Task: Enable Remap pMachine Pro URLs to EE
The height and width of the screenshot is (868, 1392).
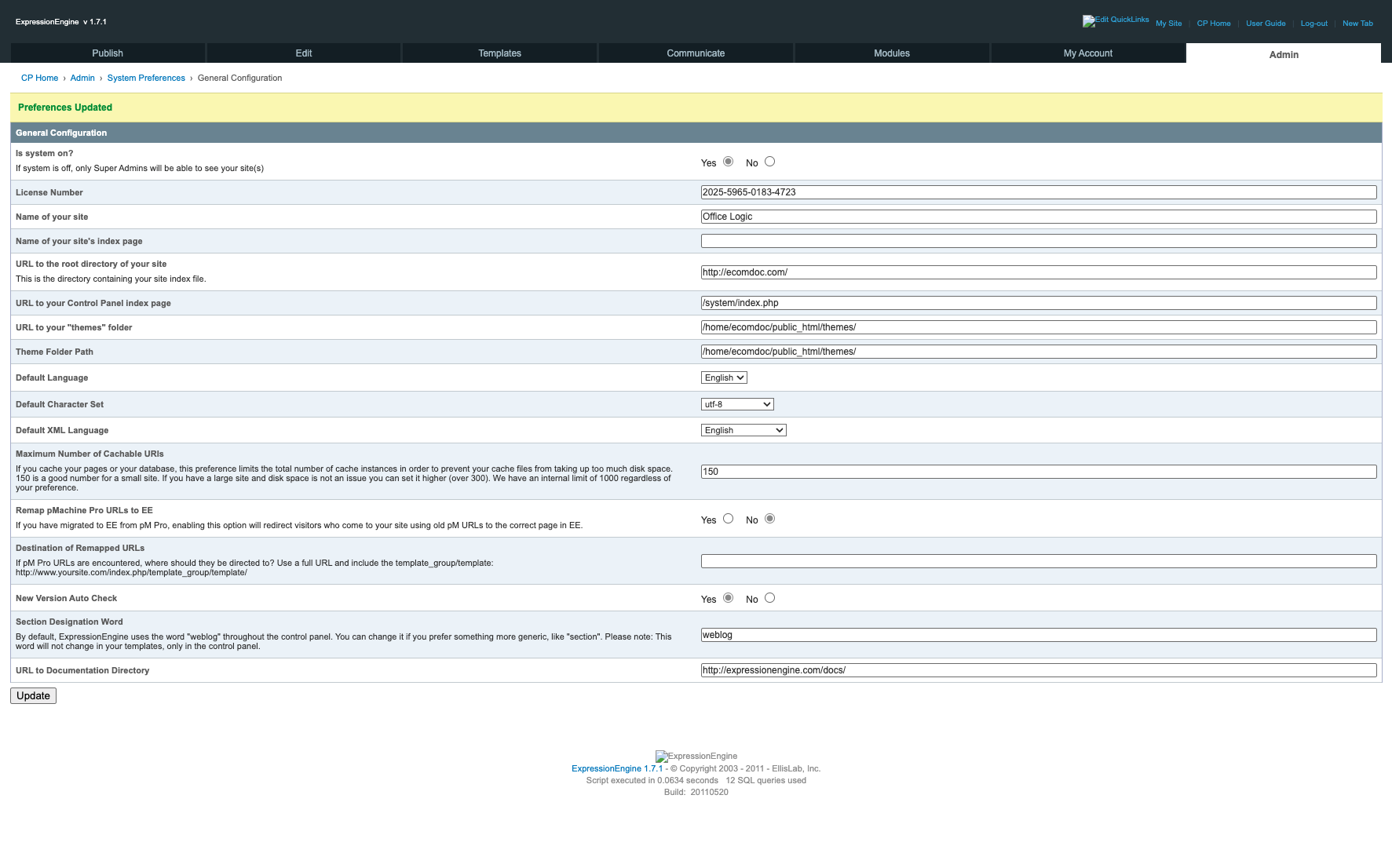Action: (728, 518)
